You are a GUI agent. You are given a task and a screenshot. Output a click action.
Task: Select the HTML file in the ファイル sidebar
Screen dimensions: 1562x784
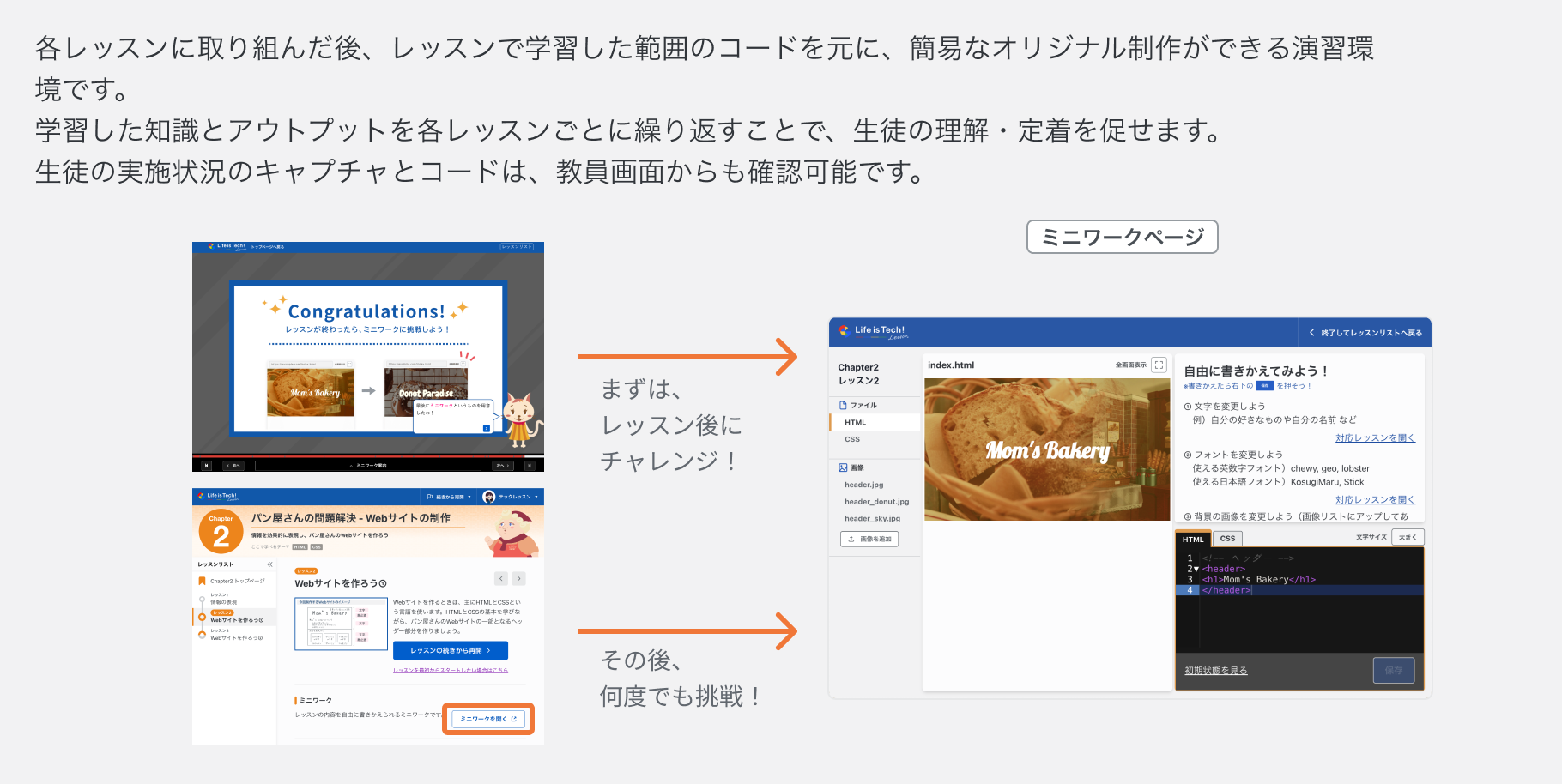[855, 422]
